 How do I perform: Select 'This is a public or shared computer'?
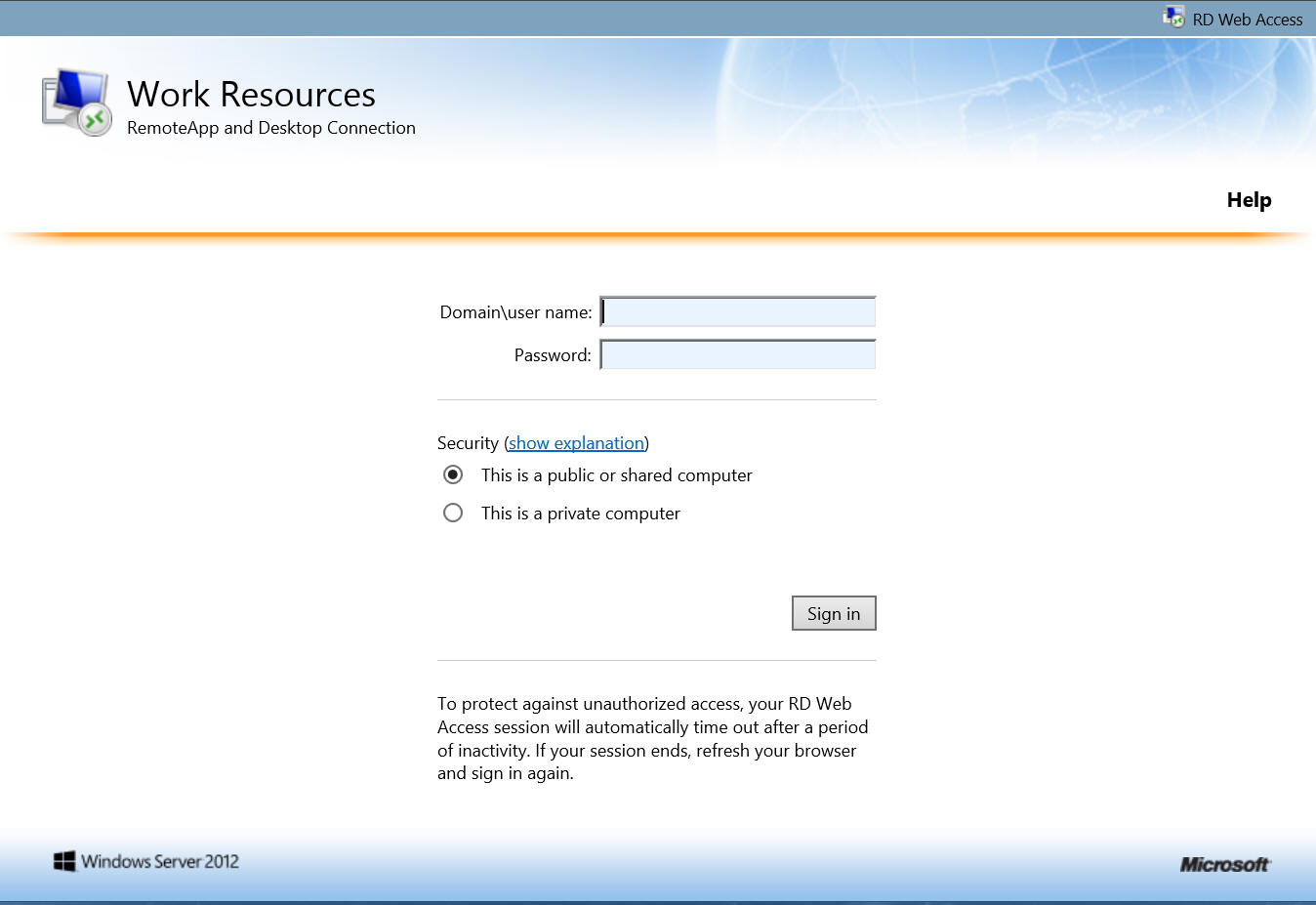(x=452, y=474)
